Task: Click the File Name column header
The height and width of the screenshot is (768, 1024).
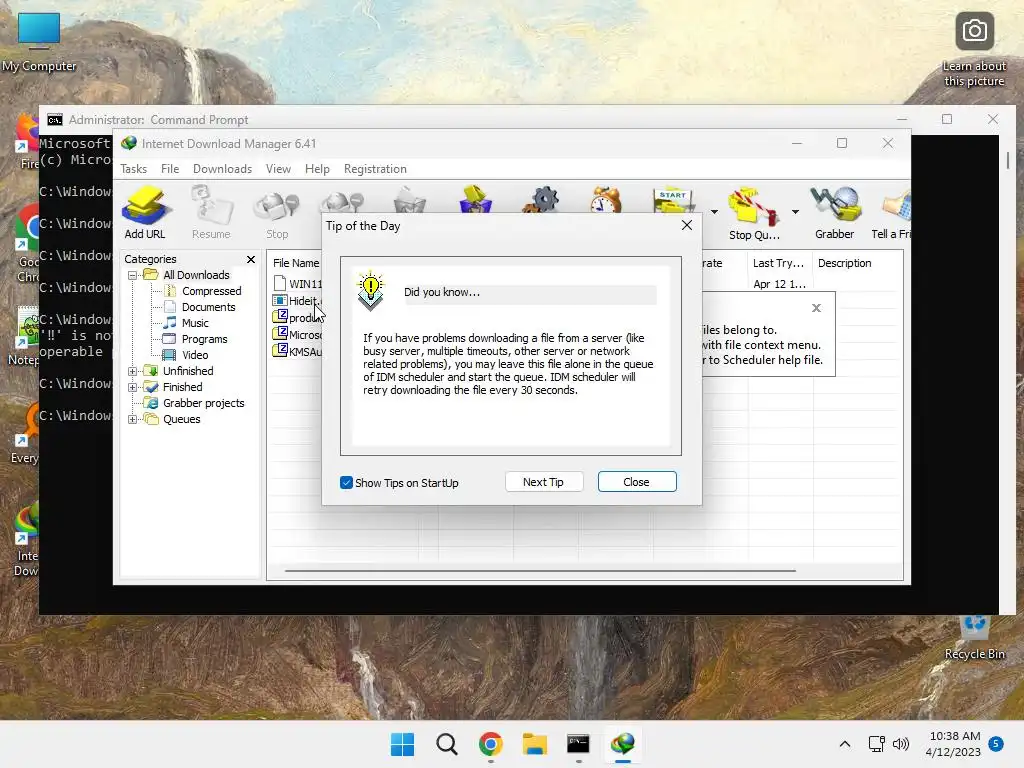Action: (x=296, y=263)
